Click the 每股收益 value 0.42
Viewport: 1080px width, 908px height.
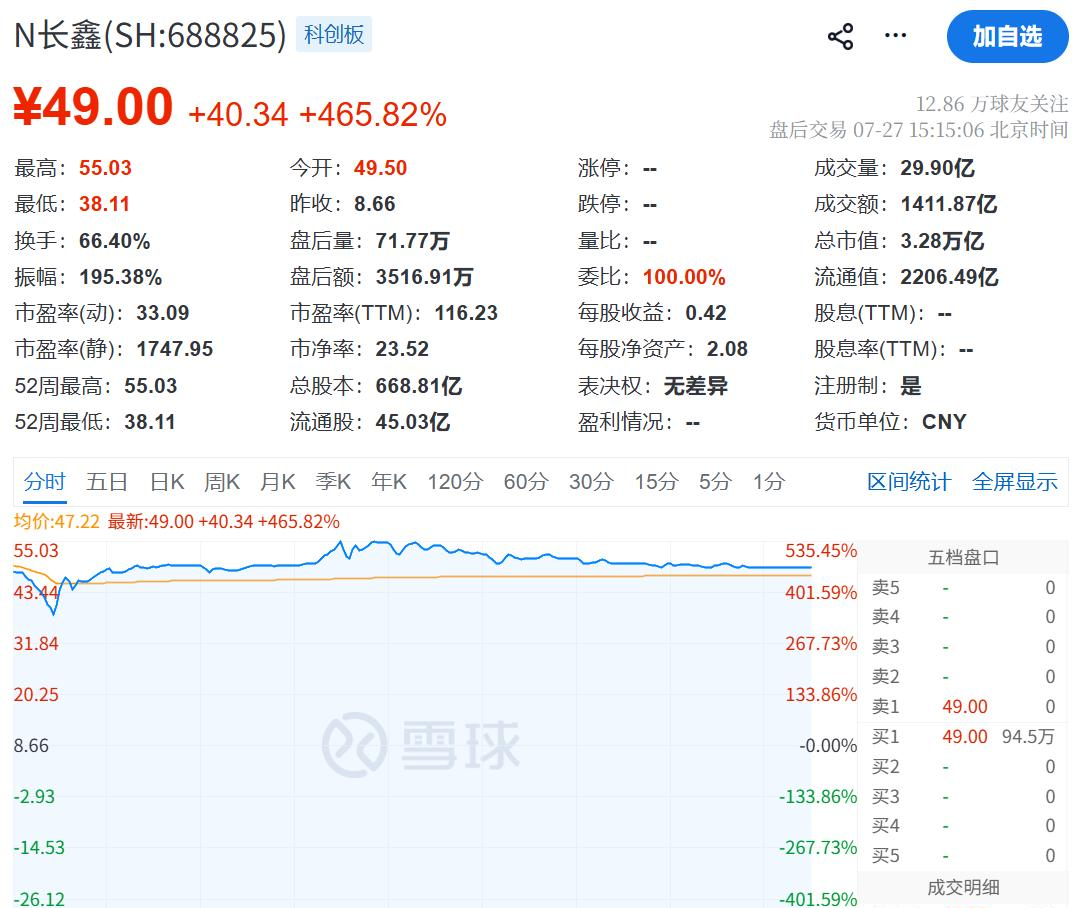(x=706, y=313)
